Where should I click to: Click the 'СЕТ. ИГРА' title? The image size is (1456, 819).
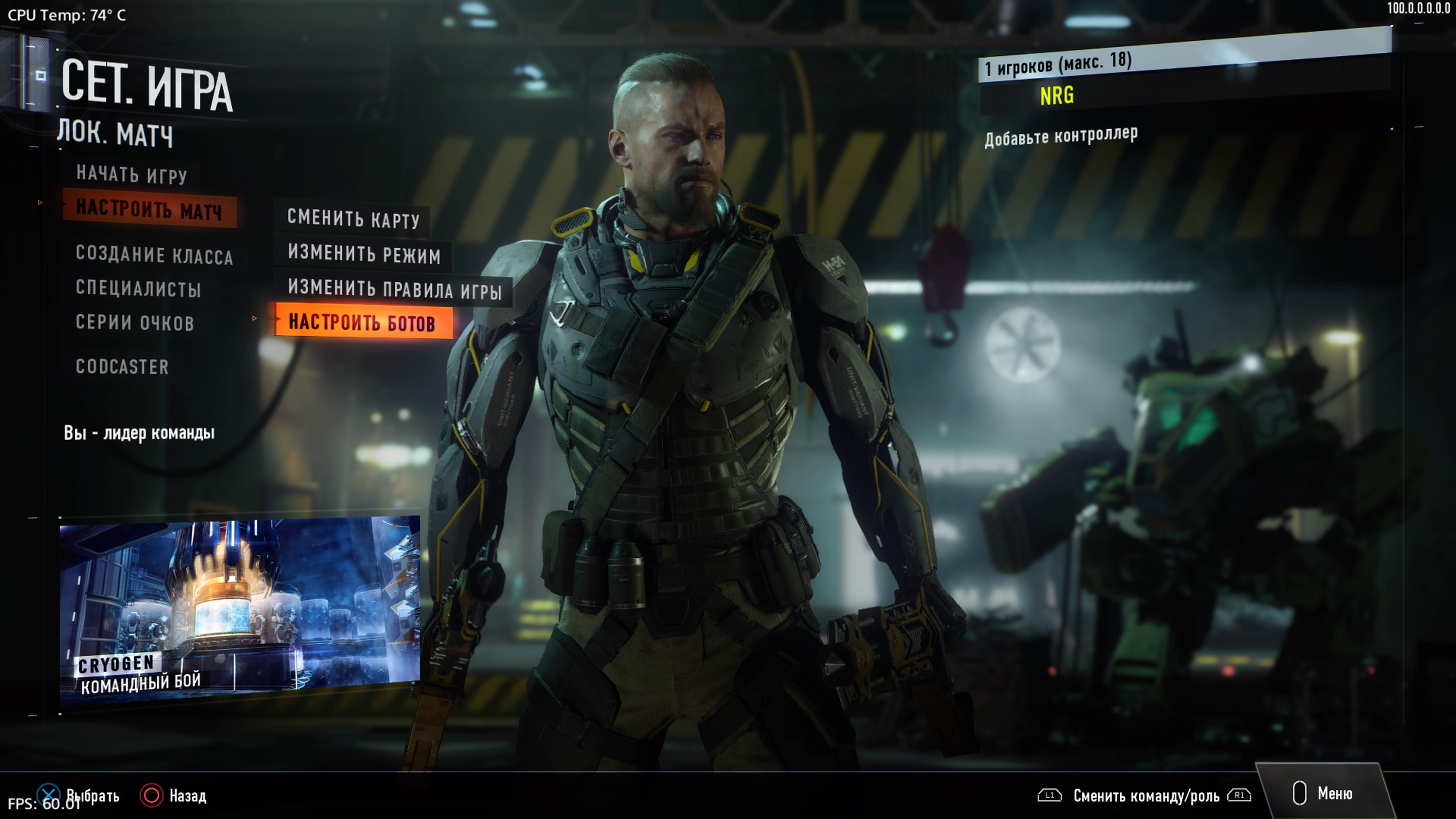tap(147, 86)
